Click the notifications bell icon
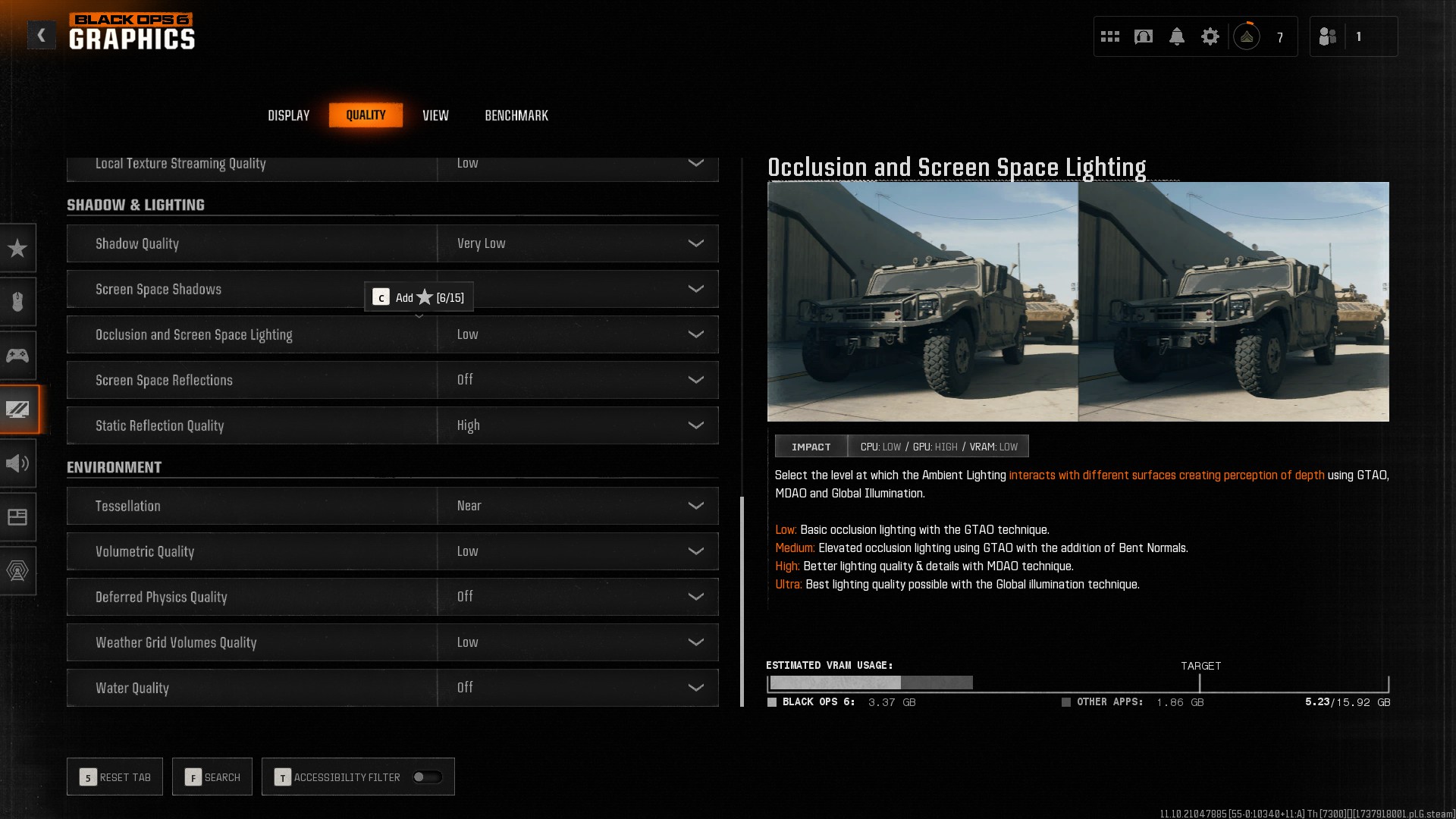Image resolution: width=1456 pixels, height=819 pixels. [1176, 36]
